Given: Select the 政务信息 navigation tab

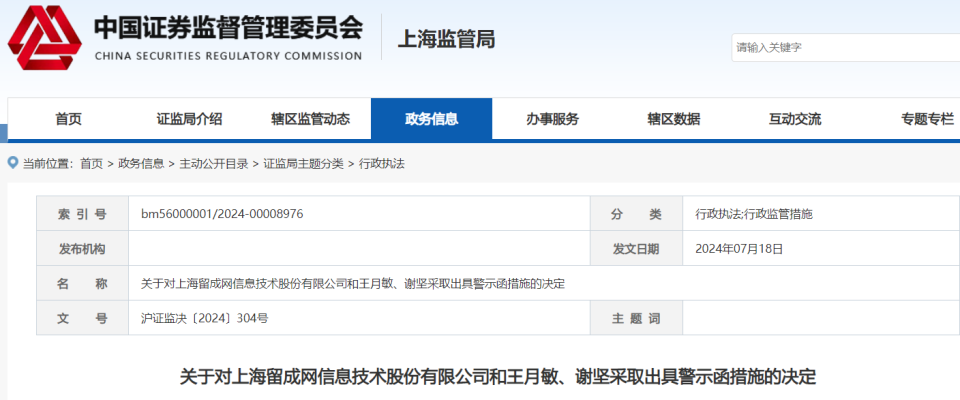Looking at the screenshot, I should click(432, 119).
